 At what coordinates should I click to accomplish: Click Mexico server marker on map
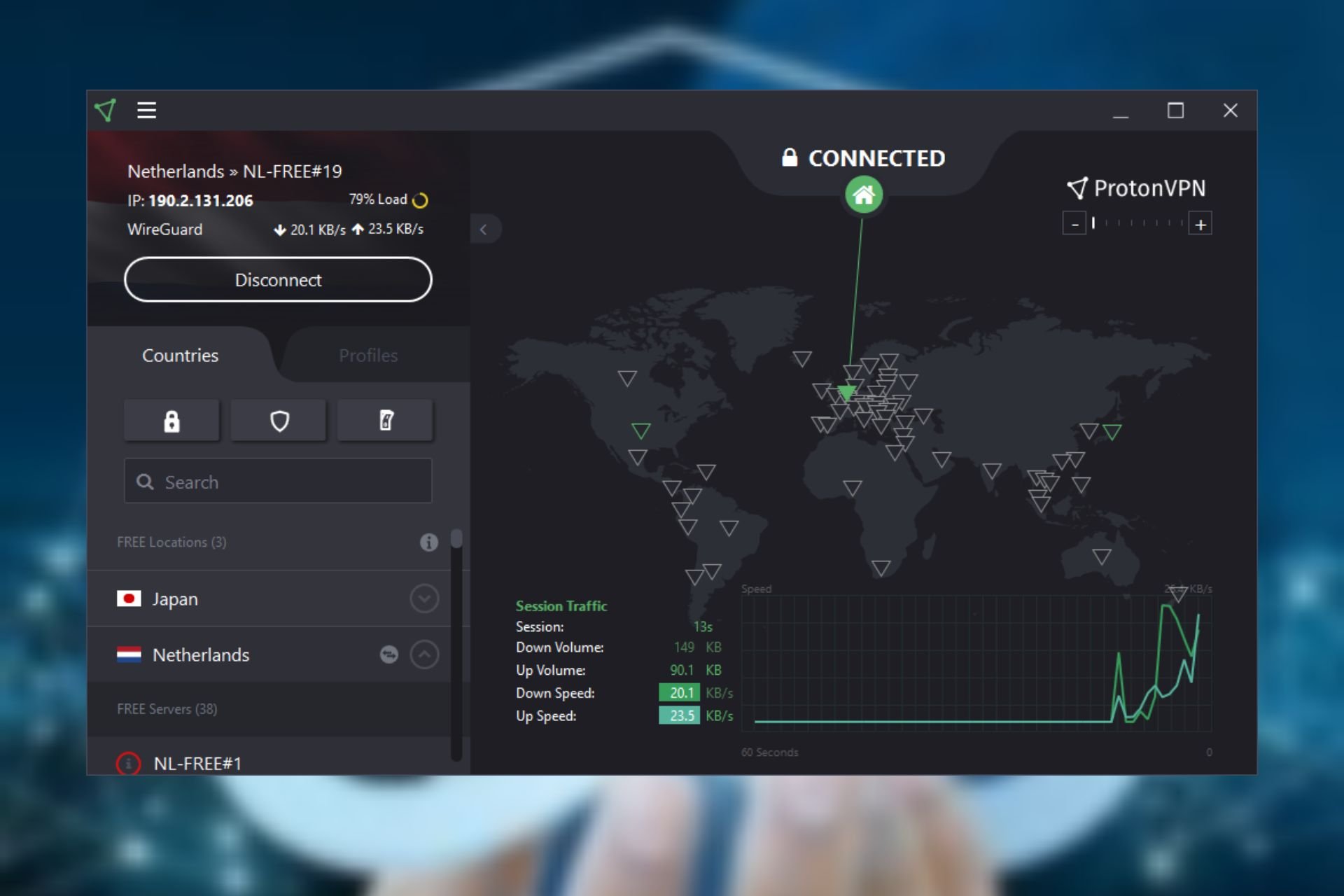[x=638, y=457]
